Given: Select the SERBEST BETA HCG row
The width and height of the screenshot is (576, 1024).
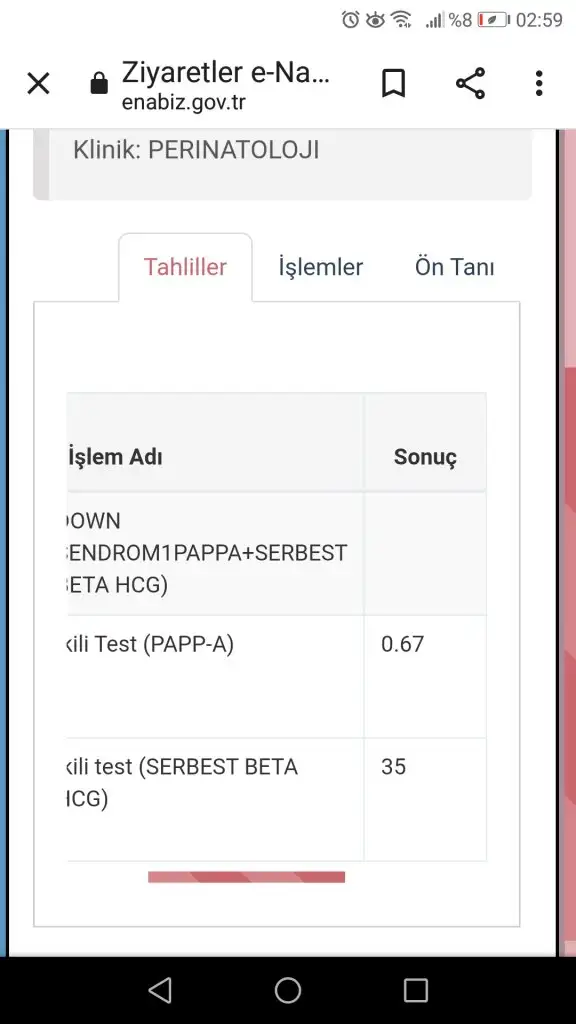Looking at the screenshot, I should pyautogui.click(x=277, y=799).
